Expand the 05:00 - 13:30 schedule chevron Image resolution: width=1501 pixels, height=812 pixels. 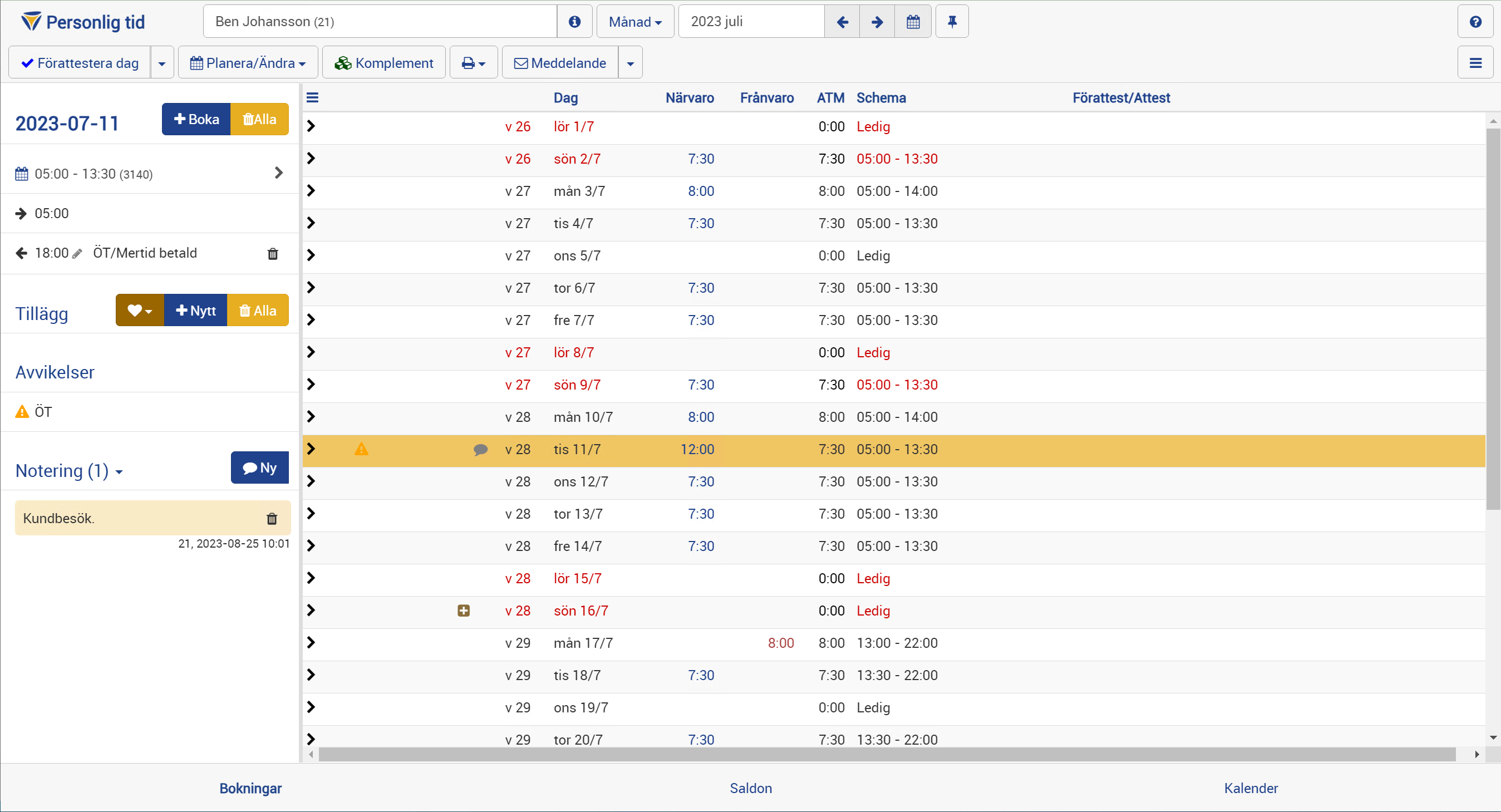278,173
